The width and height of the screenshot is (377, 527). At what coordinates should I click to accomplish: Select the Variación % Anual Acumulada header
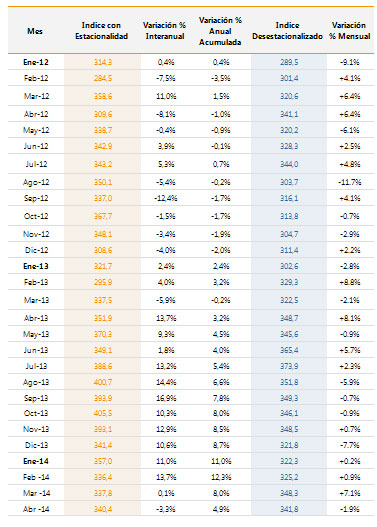[x=220, y=31]
